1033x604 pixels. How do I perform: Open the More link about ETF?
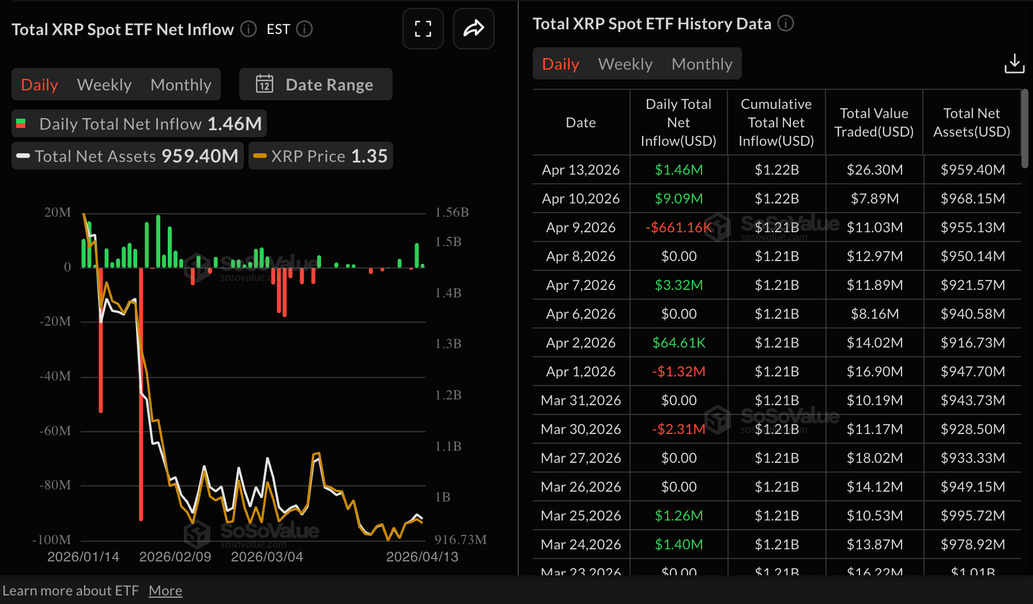[165, 591]
